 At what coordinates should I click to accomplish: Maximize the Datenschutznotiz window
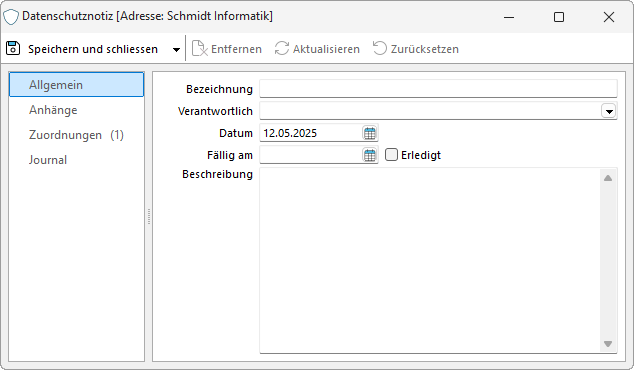pos(559,17)
